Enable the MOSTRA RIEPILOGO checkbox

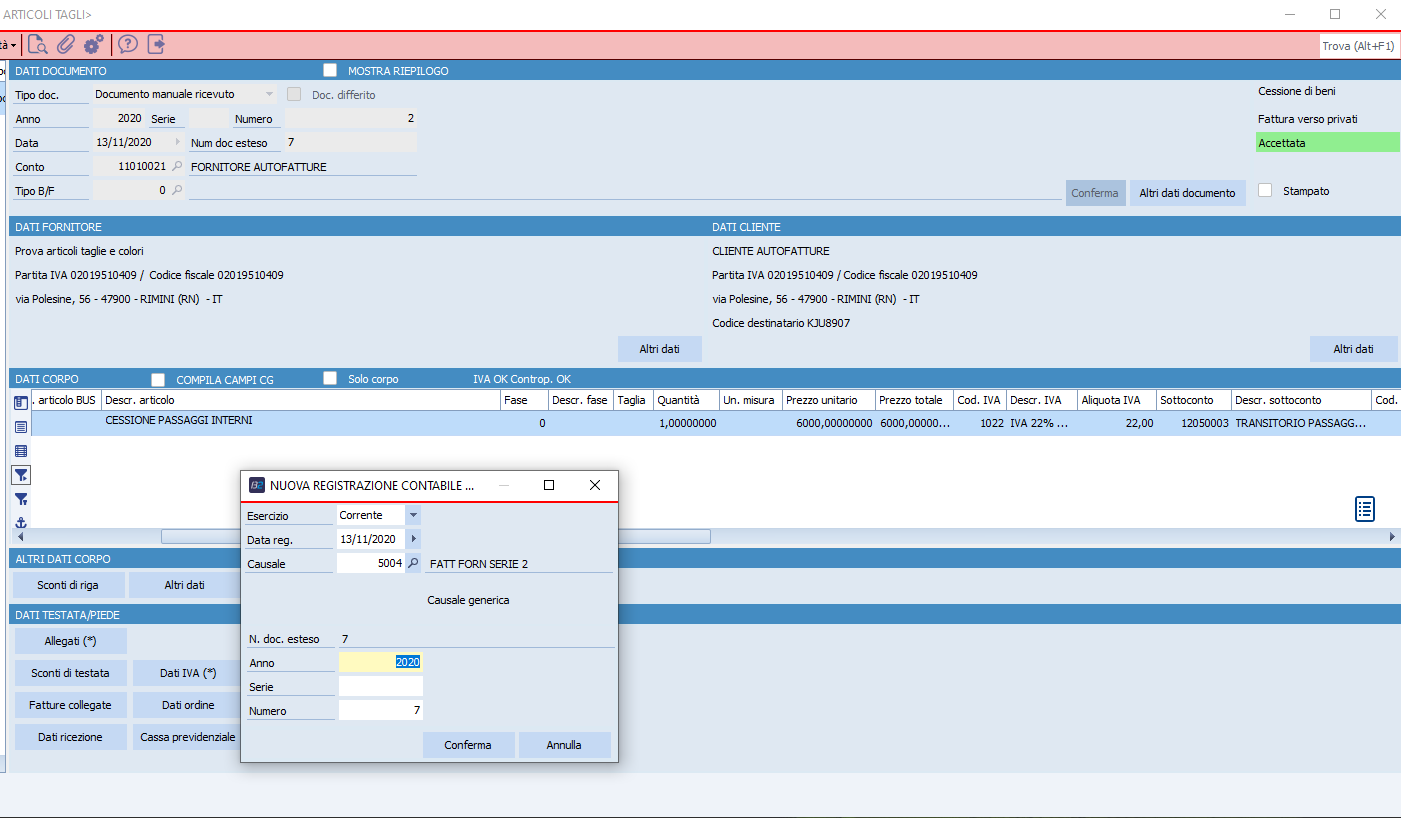click(330, 71)
